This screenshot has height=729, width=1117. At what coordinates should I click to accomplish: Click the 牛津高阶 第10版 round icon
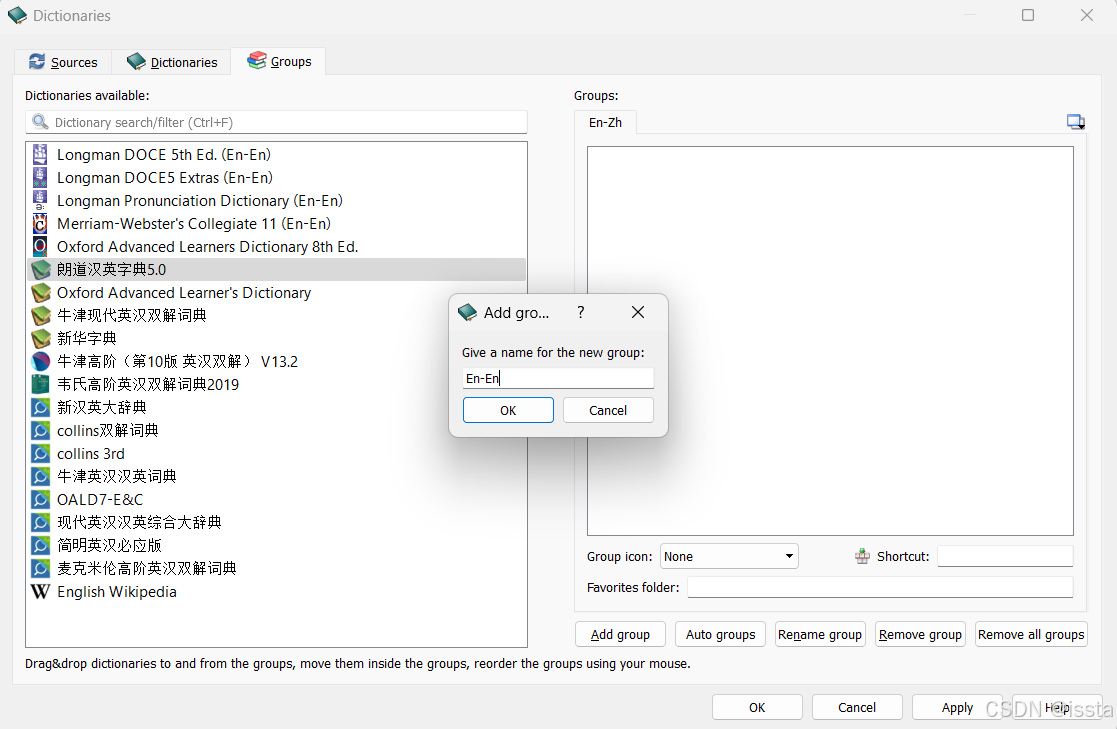[41, 361]
